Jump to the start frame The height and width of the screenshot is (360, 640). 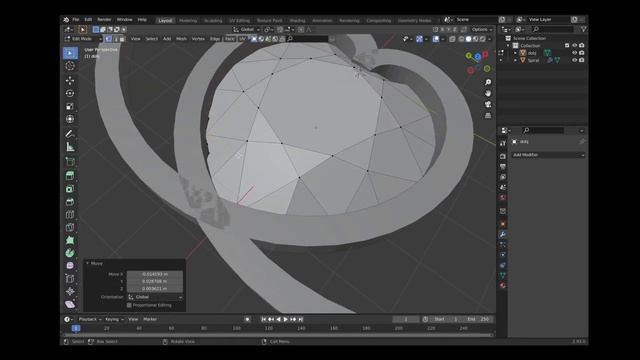(x=264, y=319)
